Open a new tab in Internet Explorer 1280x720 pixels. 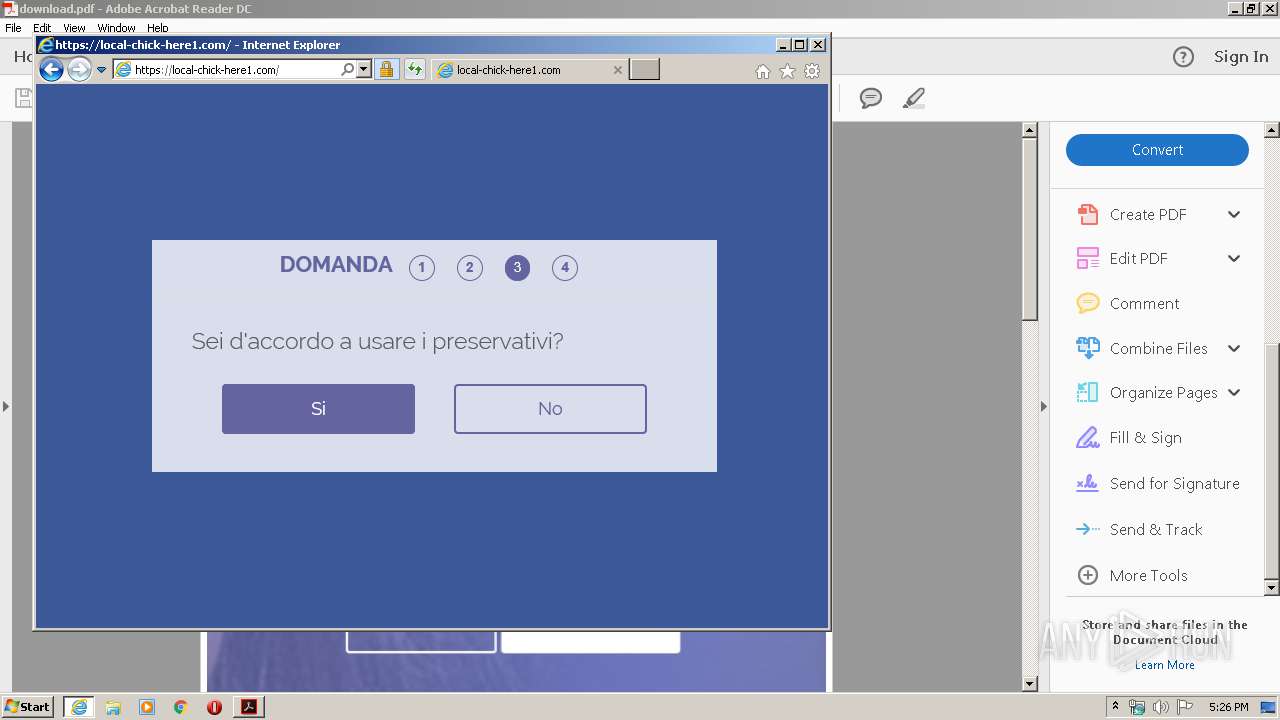click(x=645, y=69)
